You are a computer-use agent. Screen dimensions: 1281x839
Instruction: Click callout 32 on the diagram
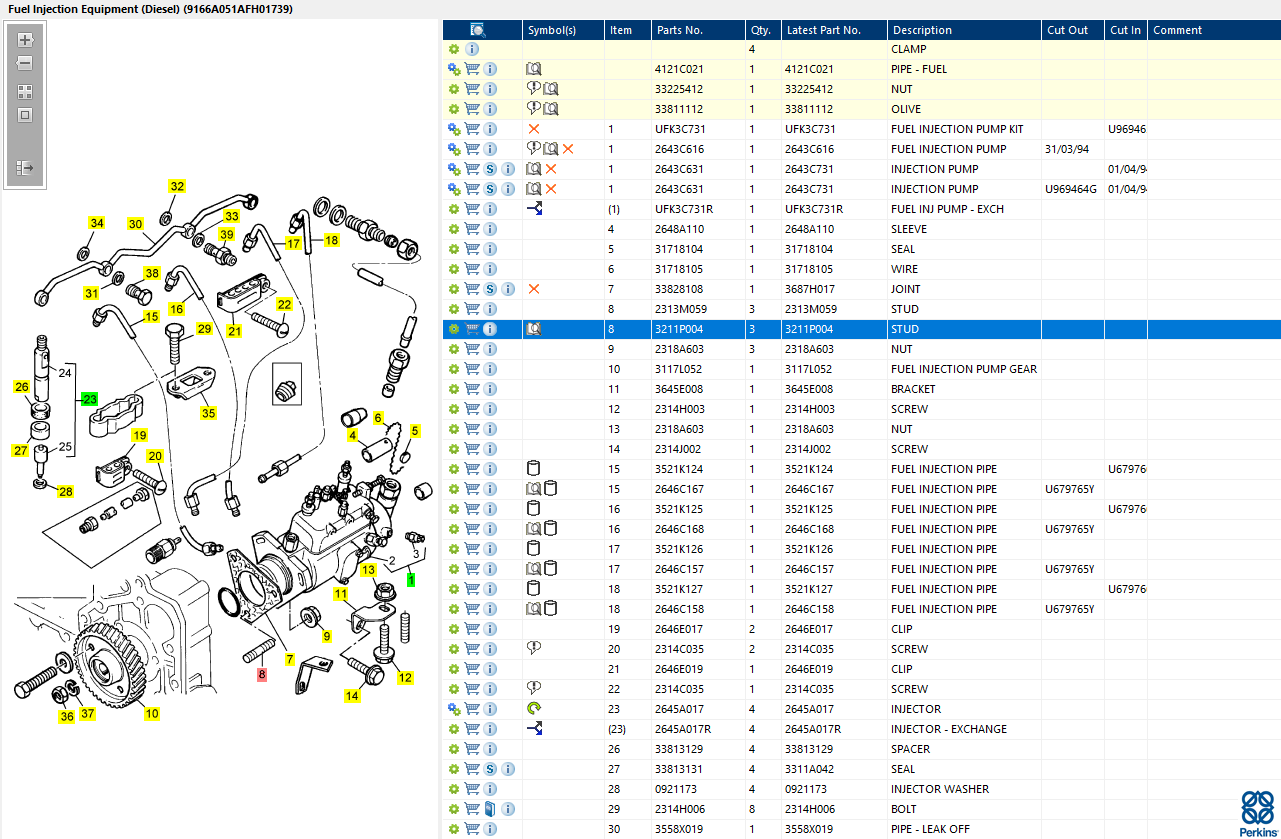(177, 186)
